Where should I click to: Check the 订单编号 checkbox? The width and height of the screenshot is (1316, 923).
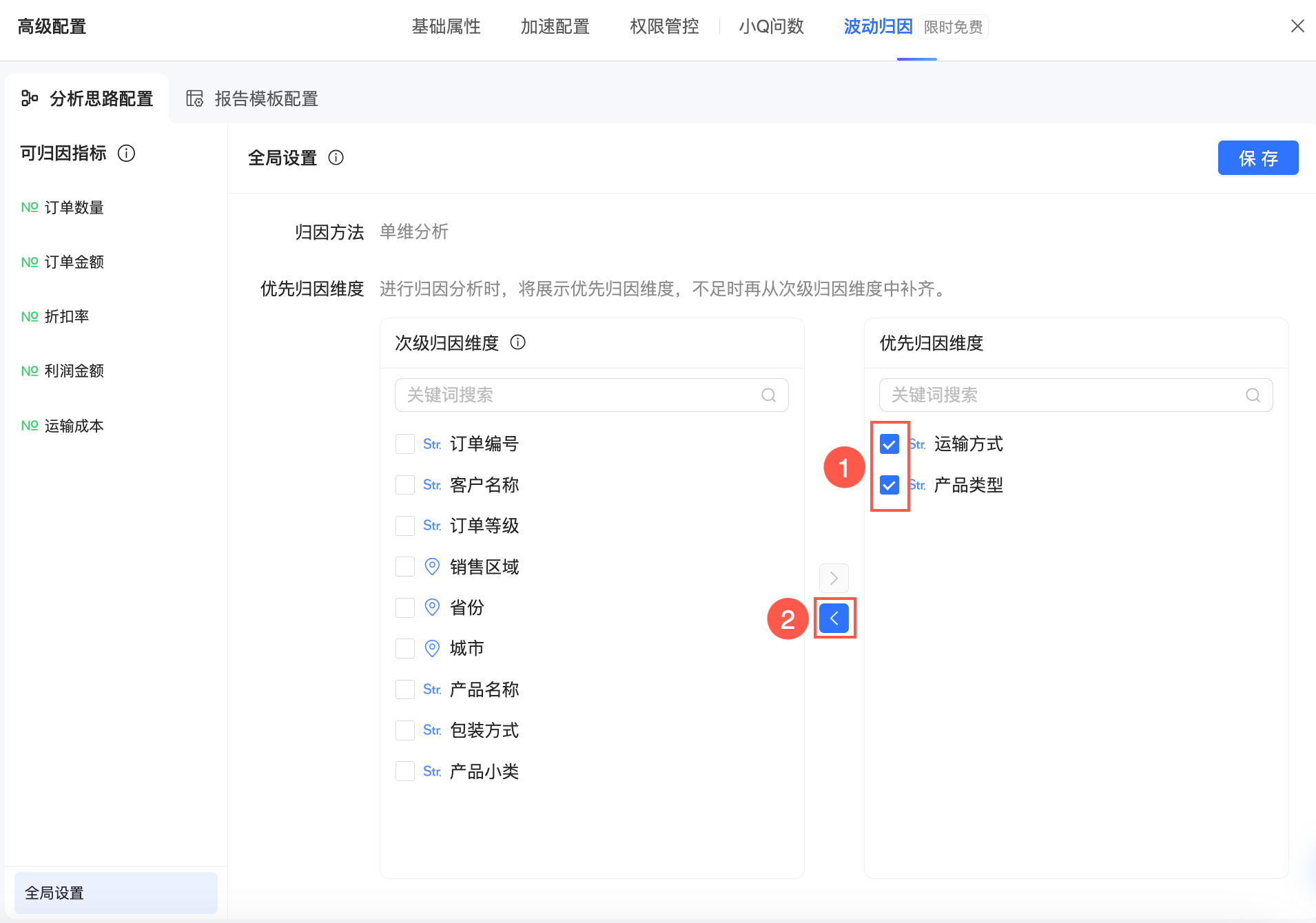(405, 444)
